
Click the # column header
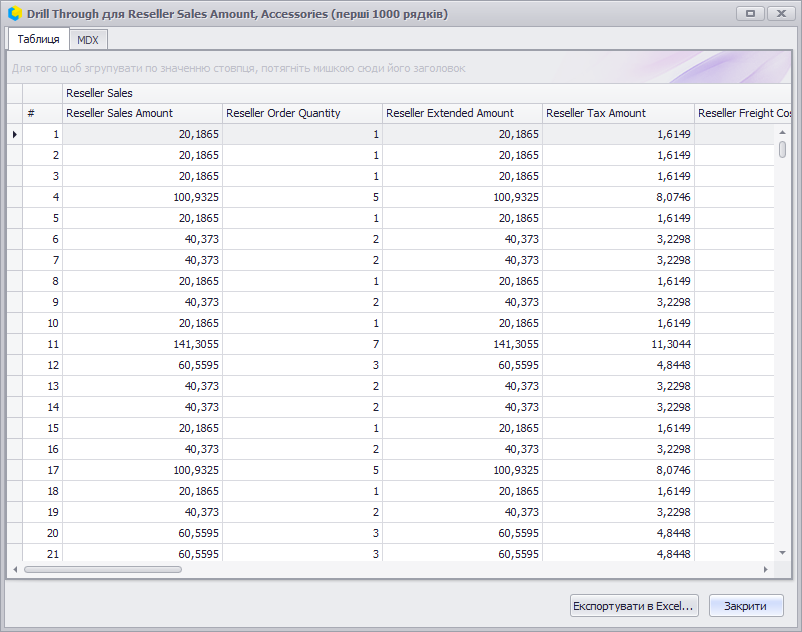point(42,113)
